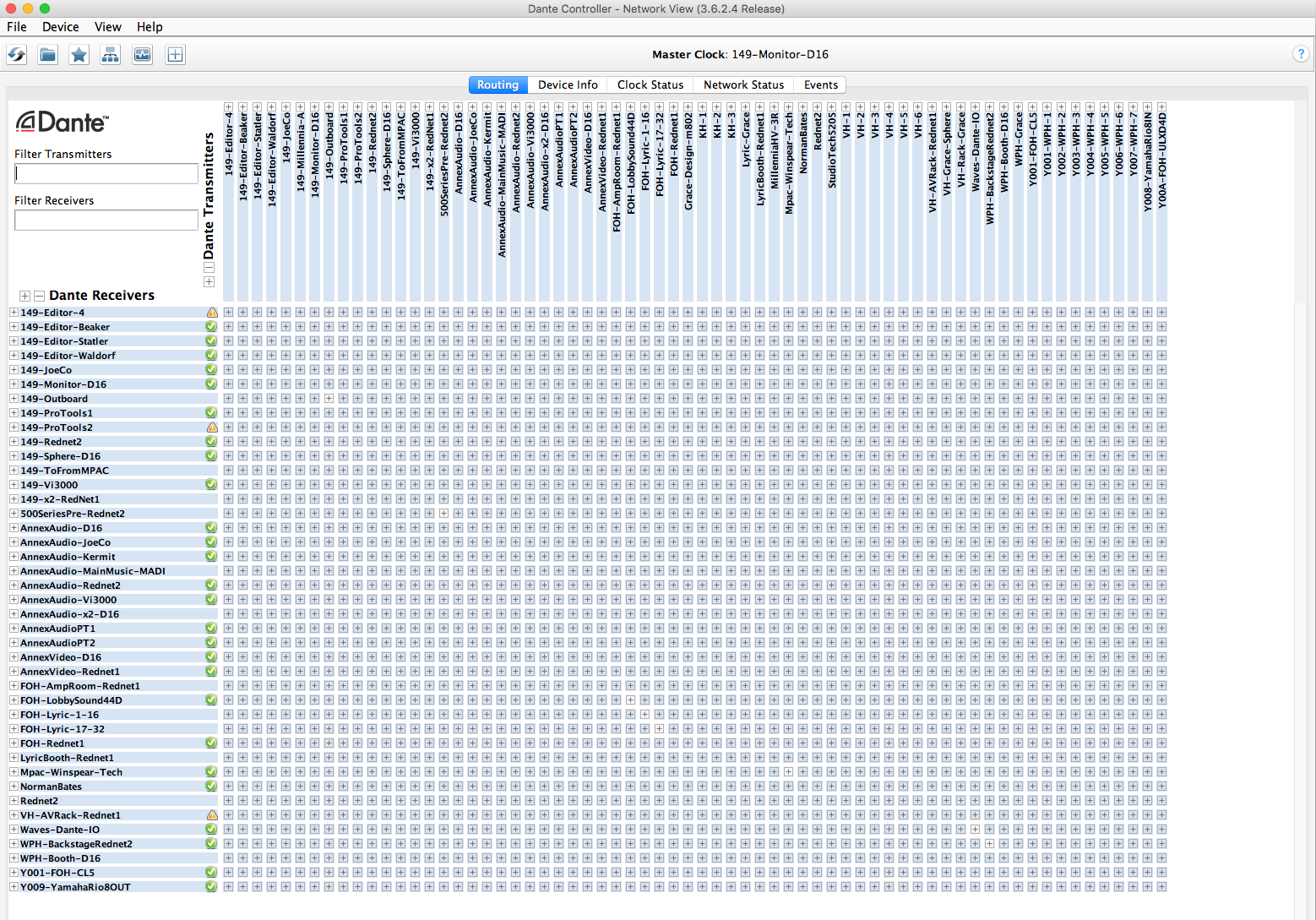Image resolution: width=1316 pixels, height=920 pixels.
Task: Click the green check on AnnexAudioPT1 row
Action: coord(211,629)
